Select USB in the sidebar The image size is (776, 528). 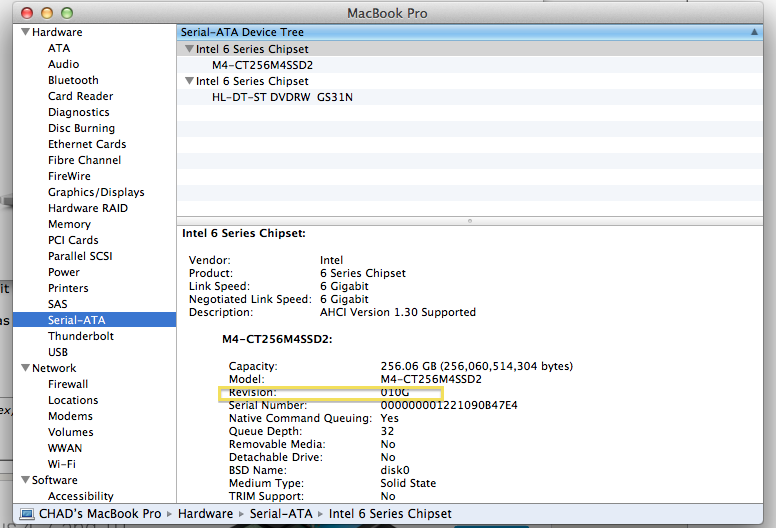pos(57,352)
